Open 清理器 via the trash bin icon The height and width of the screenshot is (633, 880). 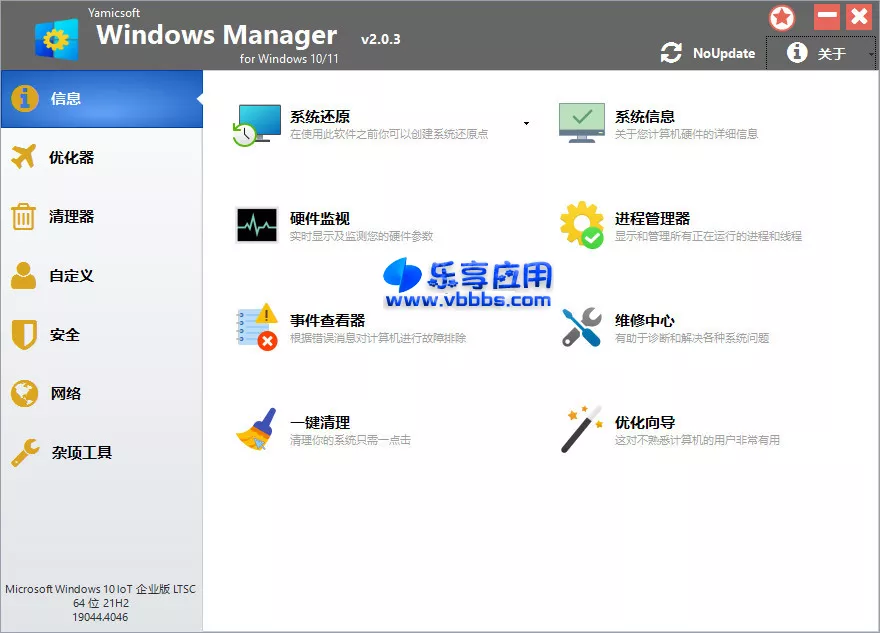click(x=22, y=216)
